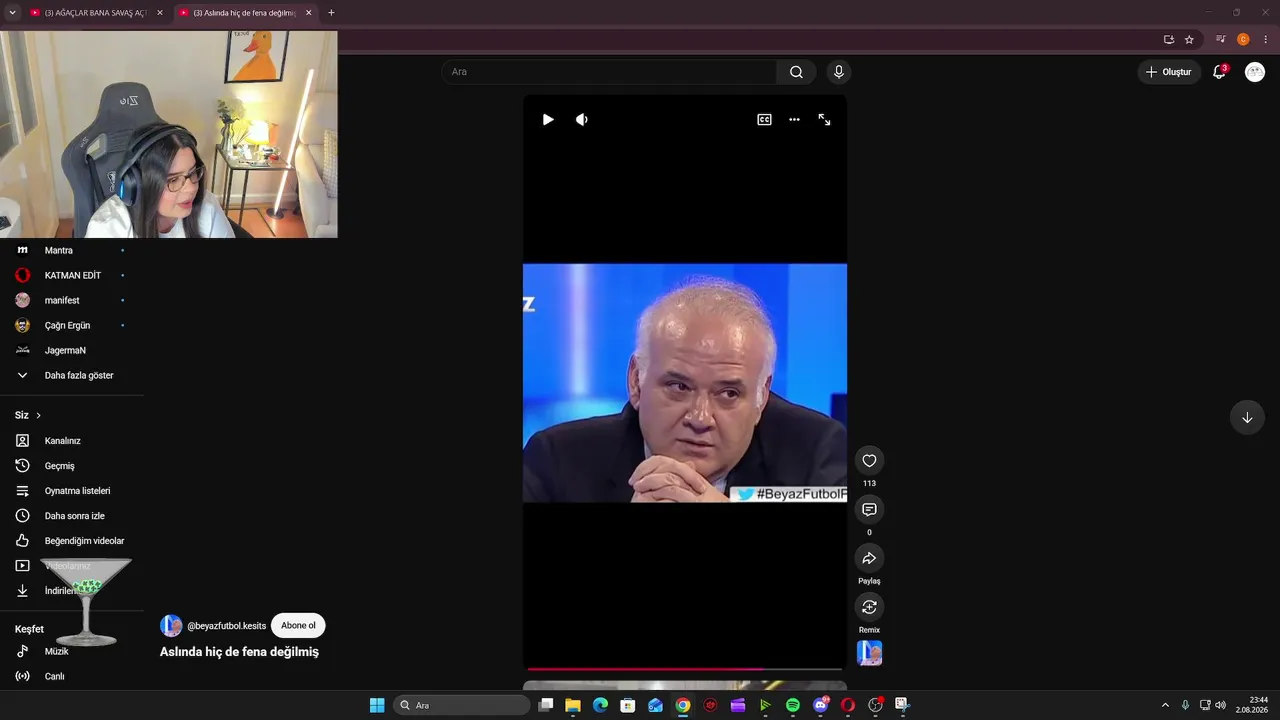The image size is (1280, 720).
Task: Submit search with the magnifier button
Action: point(796,72)
